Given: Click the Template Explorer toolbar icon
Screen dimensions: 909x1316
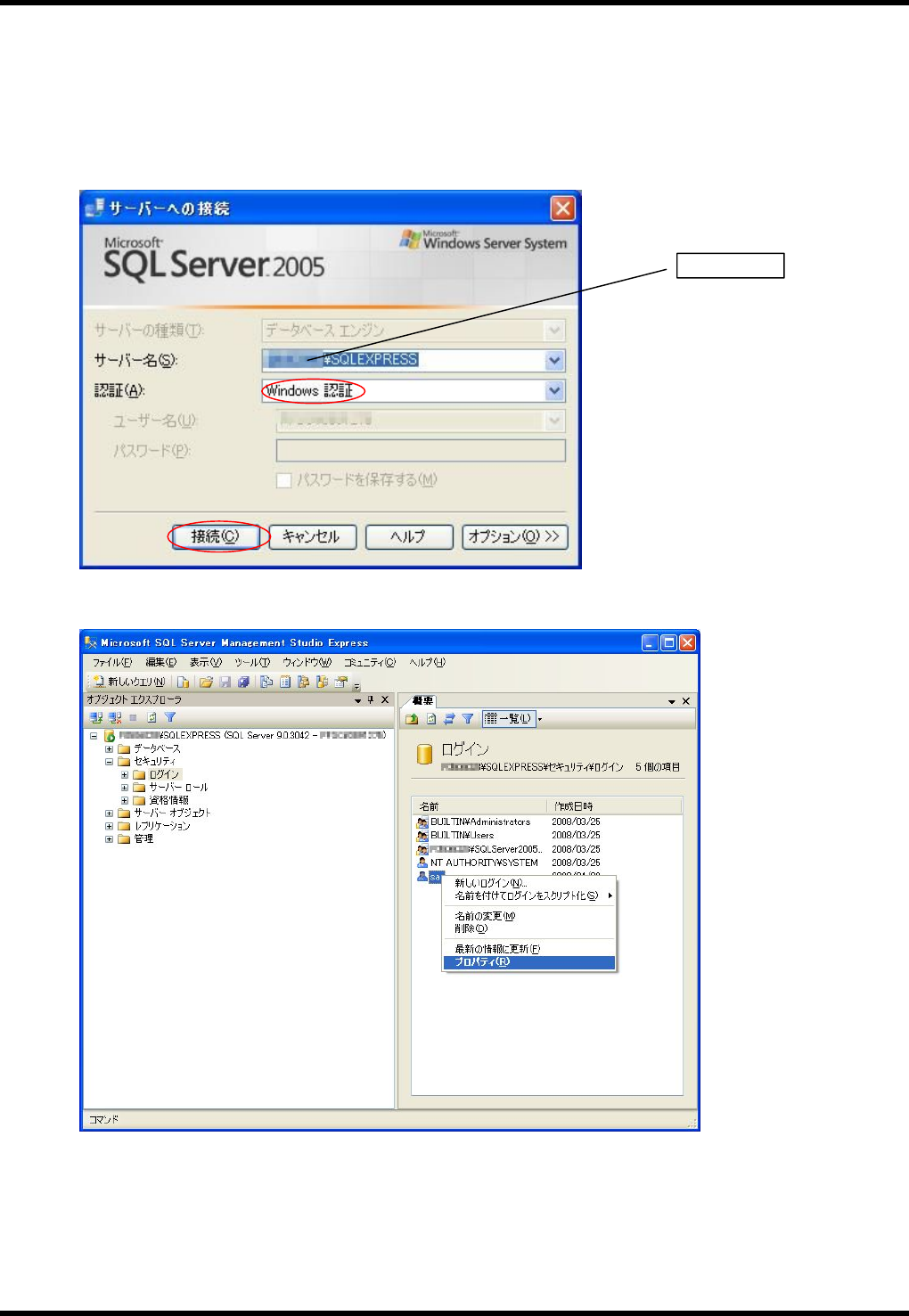Looking at the screenshot, I should (322, 683).
